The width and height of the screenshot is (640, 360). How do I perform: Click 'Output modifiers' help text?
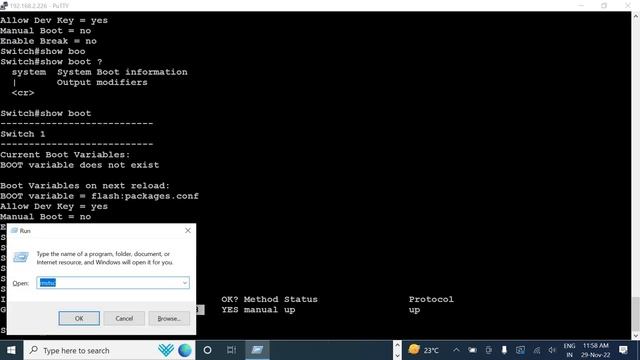[102, 82]
